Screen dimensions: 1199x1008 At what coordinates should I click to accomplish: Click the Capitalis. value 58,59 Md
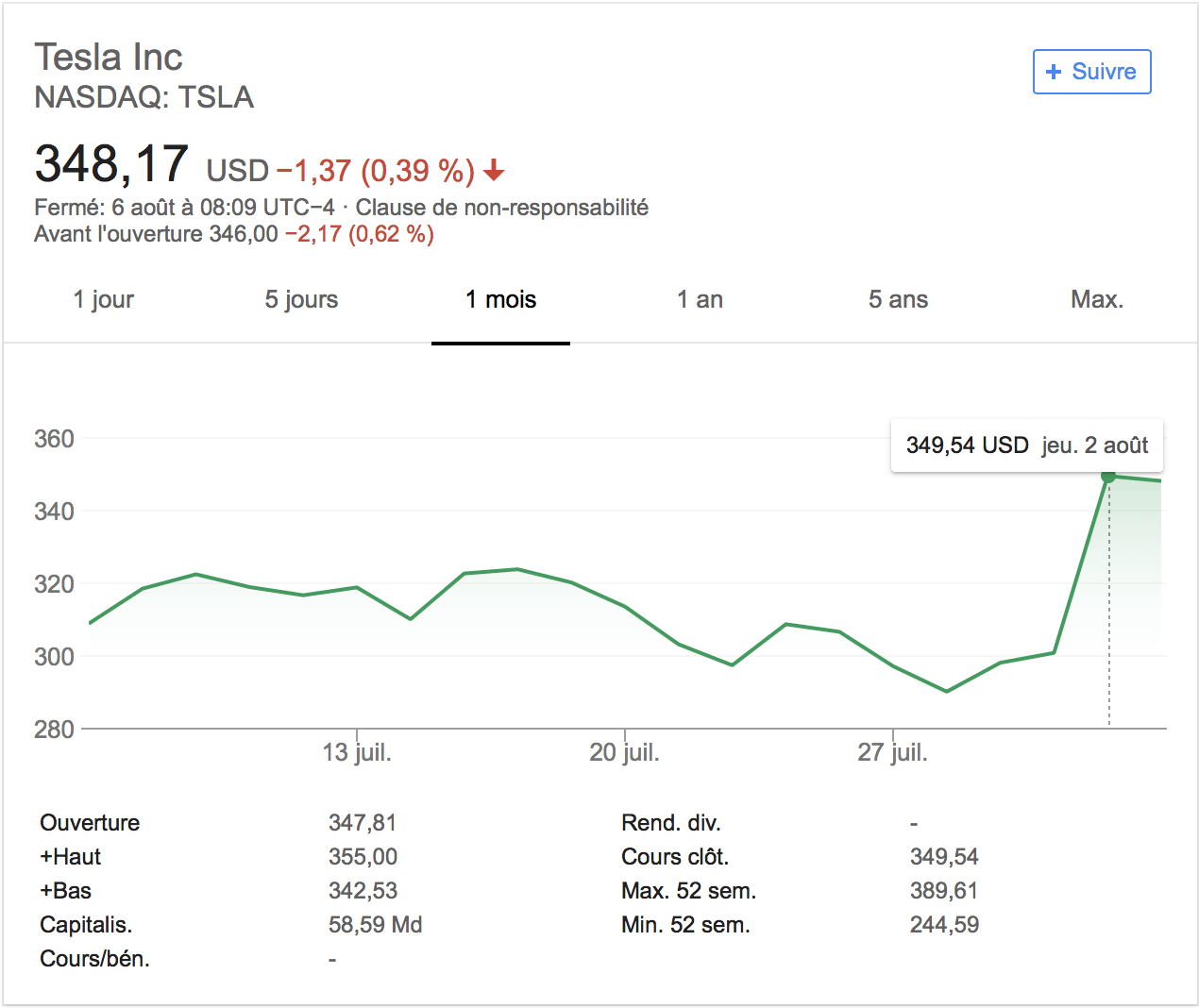(375, 925)
